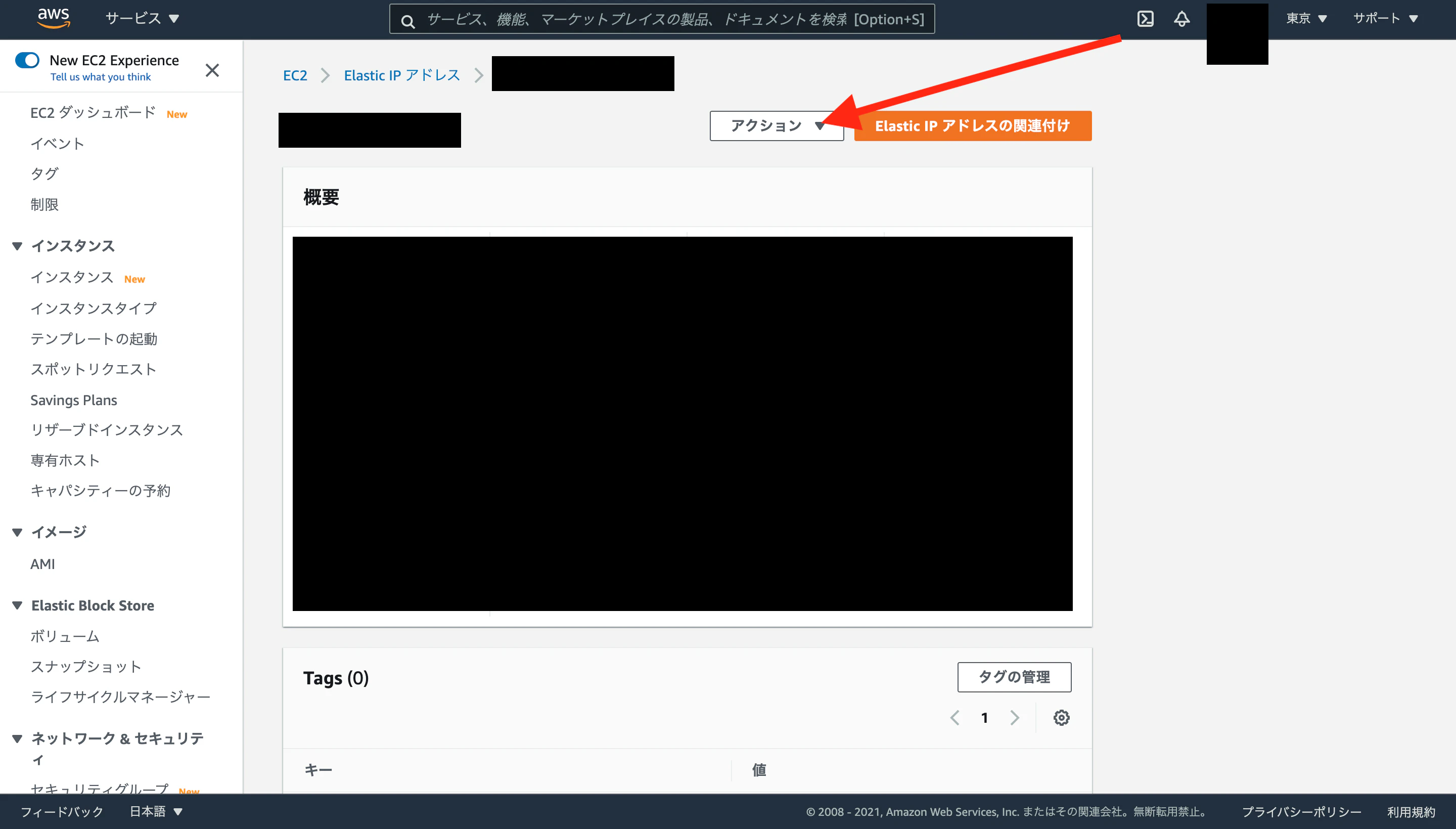Open AMI in the sidebar

click(42, 563)
